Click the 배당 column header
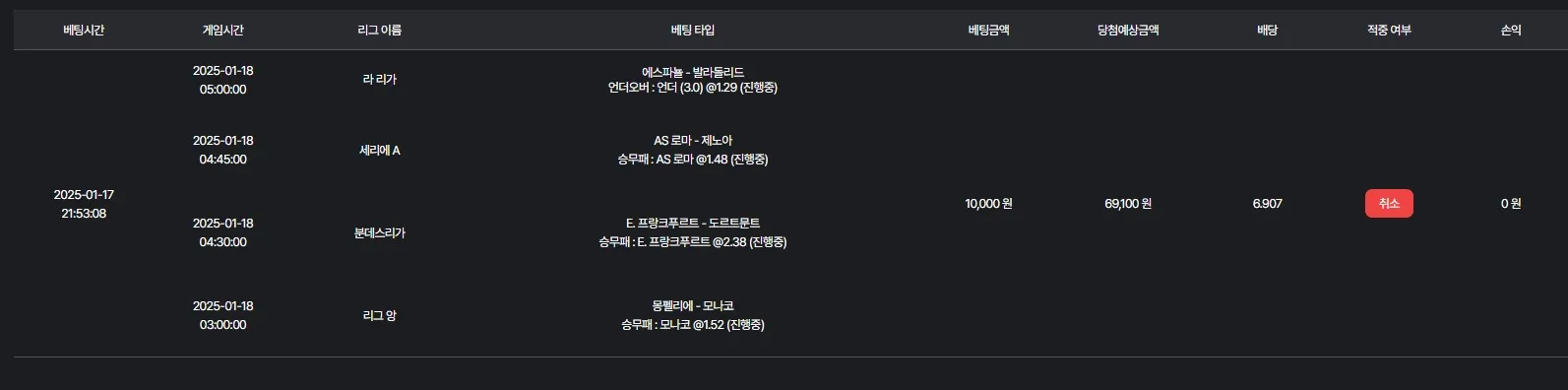1568x390 pixels. pos(1268,30)
